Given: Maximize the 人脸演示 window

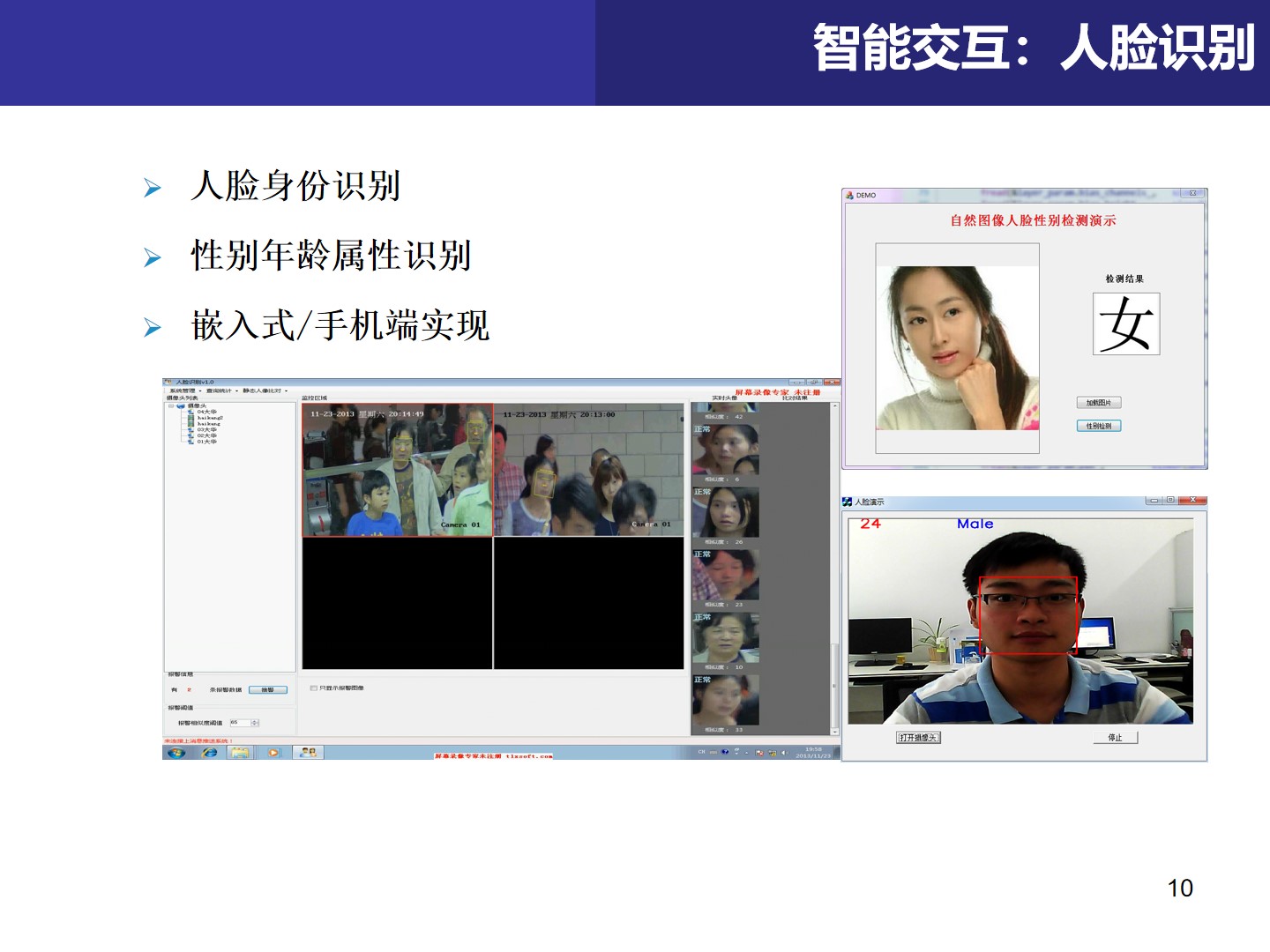Looking at the screenshot, I should tap(1170, 501).
